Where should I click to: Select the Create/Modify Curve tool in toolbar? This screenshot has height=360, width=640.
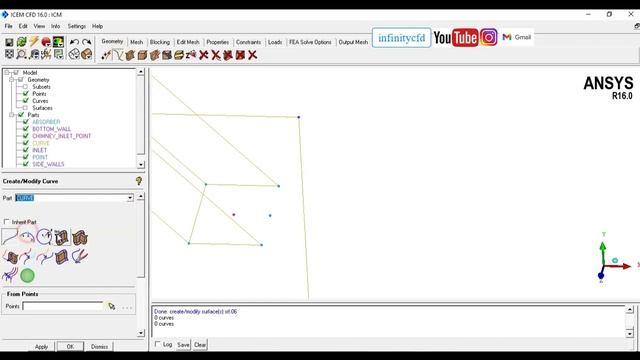[x=118, y=55]
